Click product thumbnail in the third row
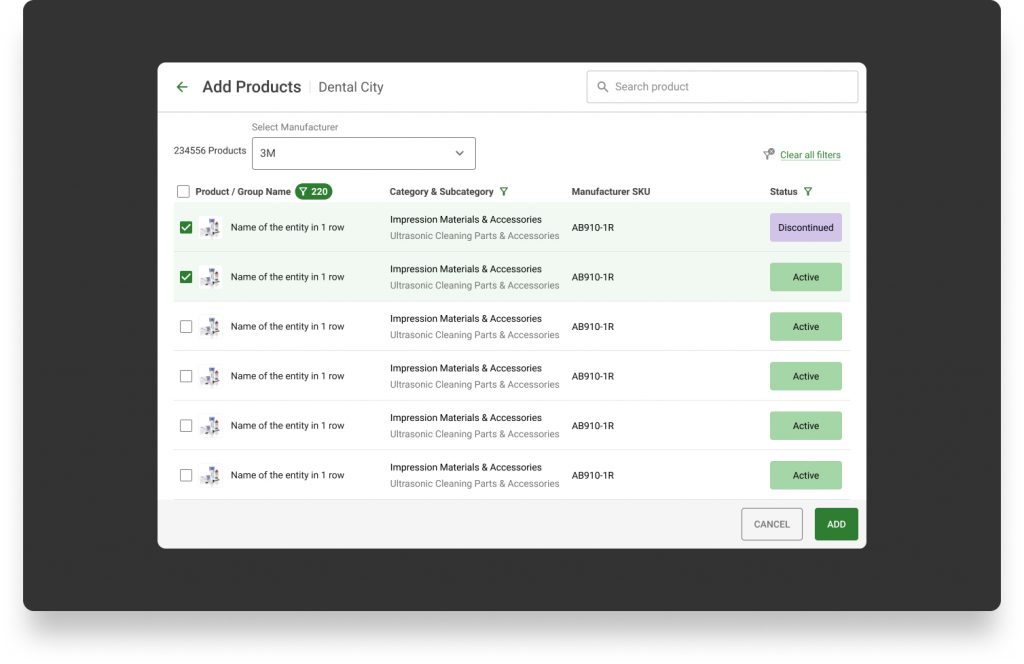Image resolution: width=1024 pixels, height=664 pixels. (x=210, y=327)
